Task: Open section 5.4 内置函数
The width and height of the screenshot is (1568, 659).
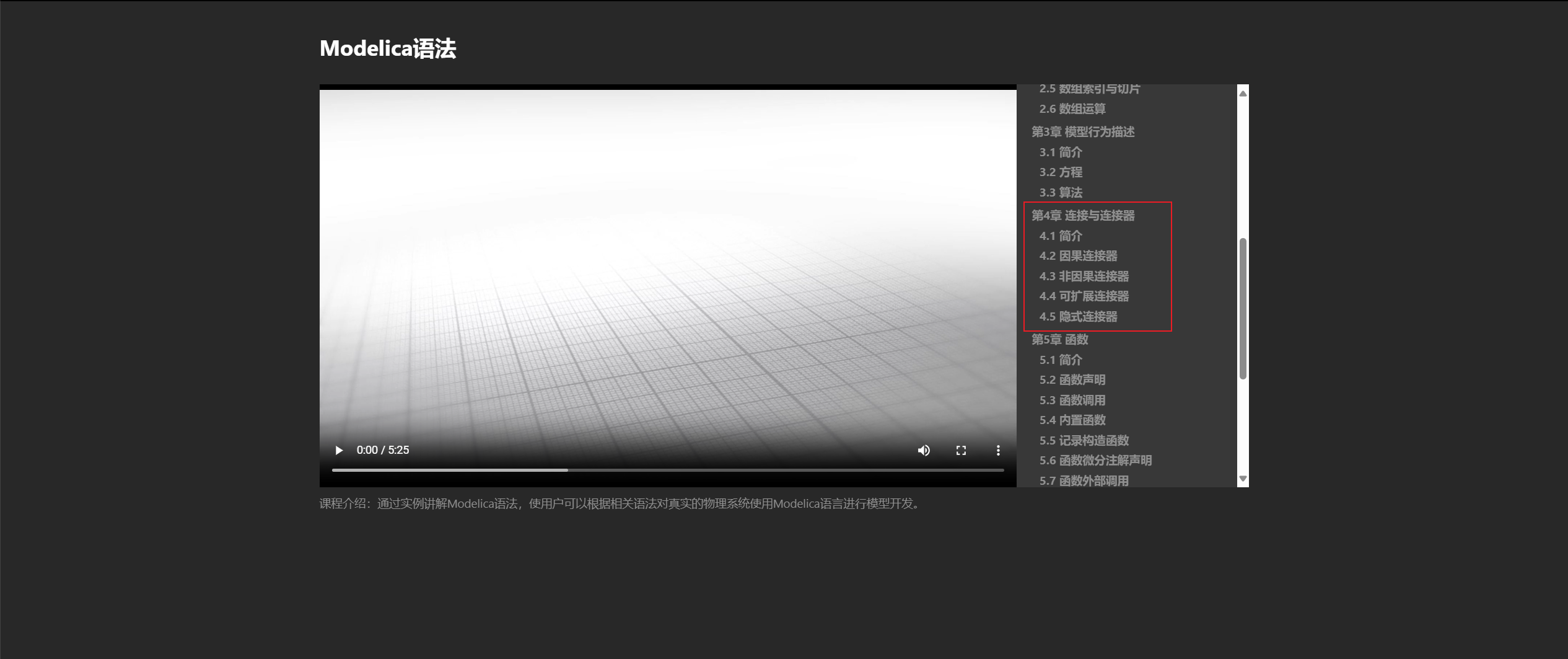Action: tap(1072, 420)
